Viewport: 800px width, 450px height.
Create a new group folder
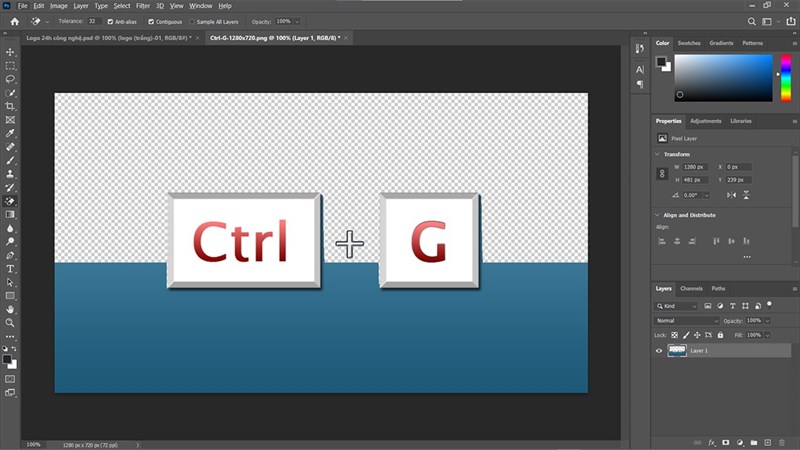pos(754,443)
